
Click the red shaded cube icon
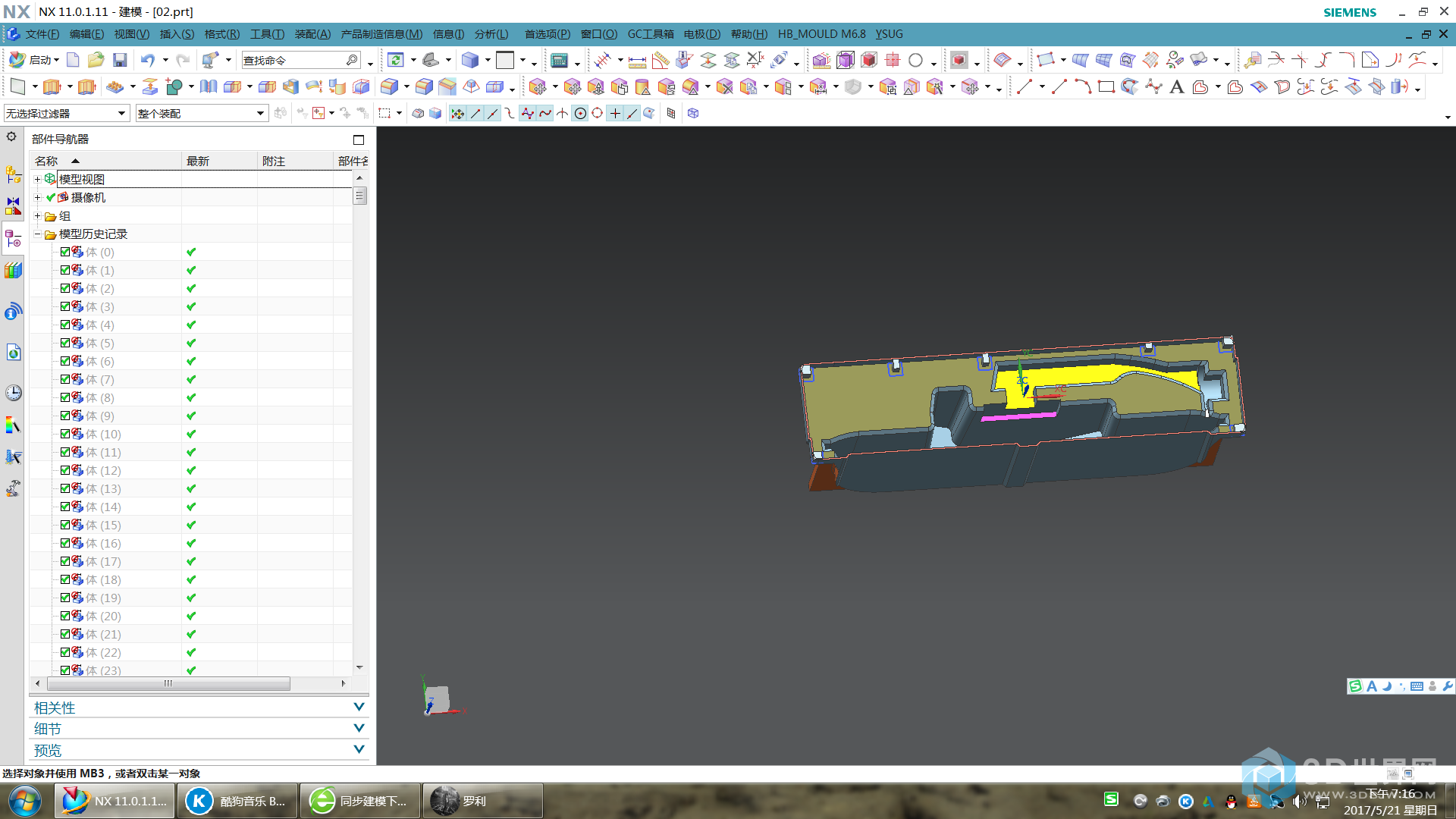[x=868, y=61]
